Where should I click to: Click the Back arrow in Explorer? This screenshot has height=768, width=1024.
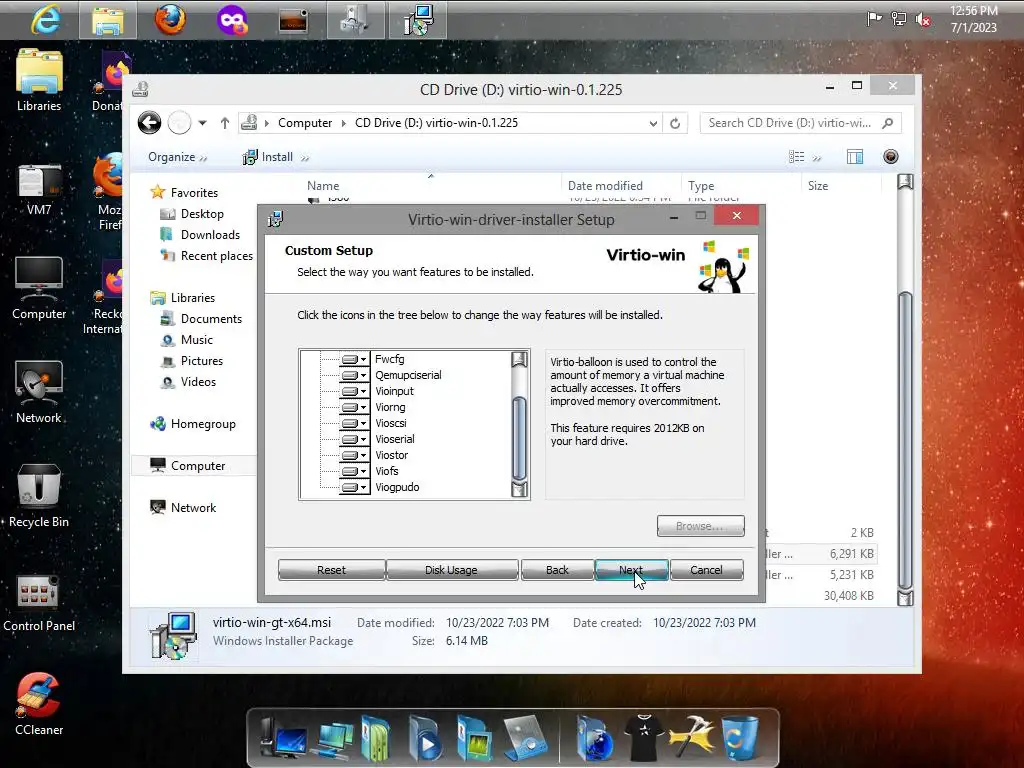(150, 123)
